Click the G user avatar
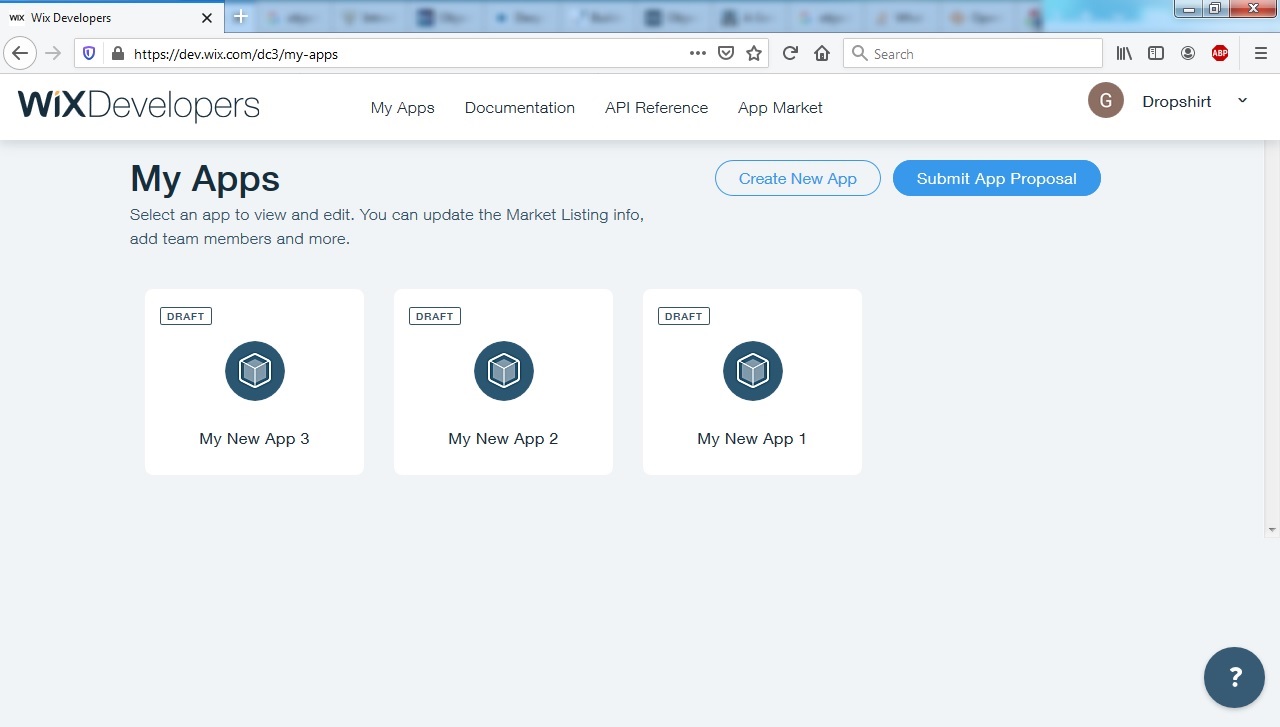The height and width of the screenshot is (727, 1280). point(1106,100)
